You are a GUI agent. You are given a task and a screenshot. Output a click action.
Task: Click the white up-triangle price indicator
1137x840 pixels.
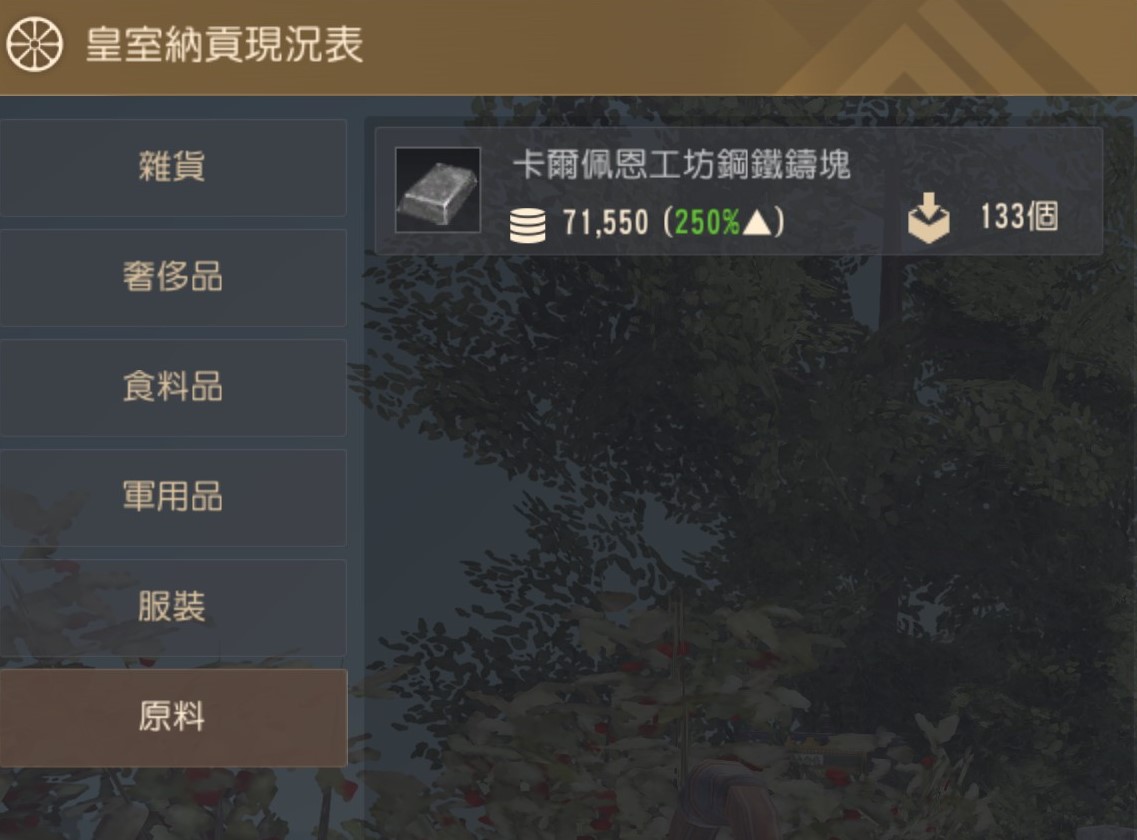757,222
